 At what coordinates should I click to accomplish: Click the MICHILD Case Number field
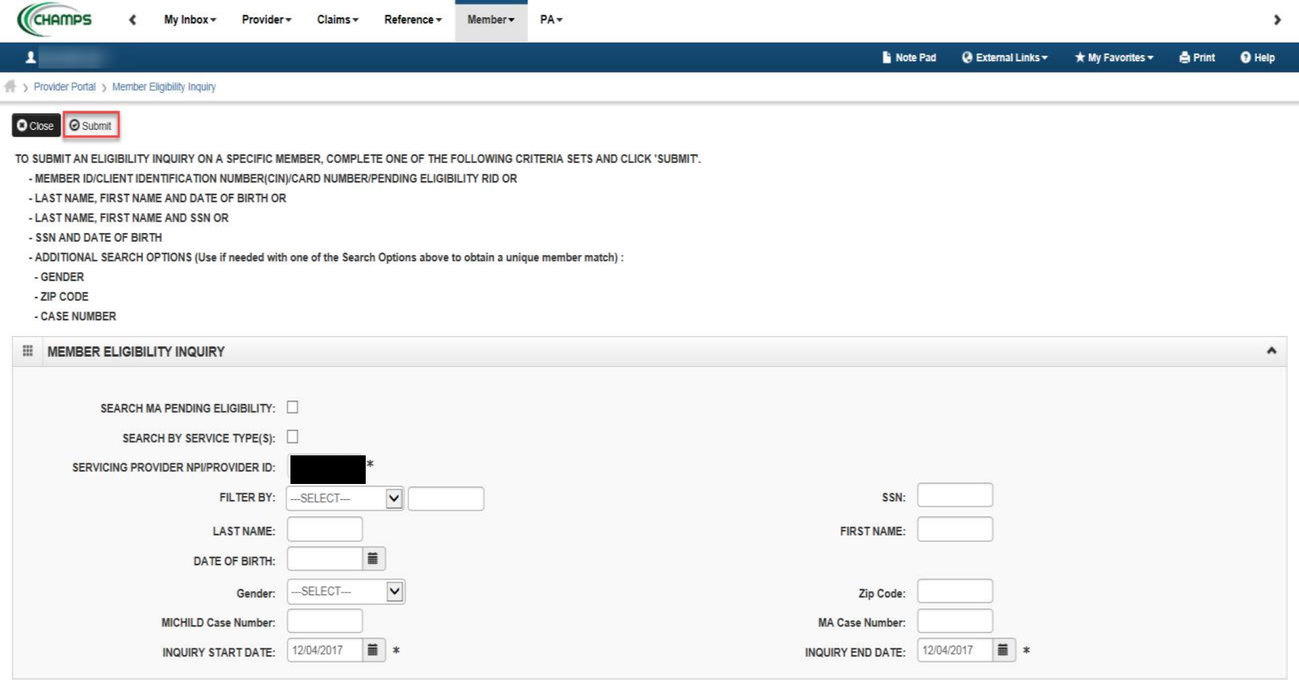point(325,621)
